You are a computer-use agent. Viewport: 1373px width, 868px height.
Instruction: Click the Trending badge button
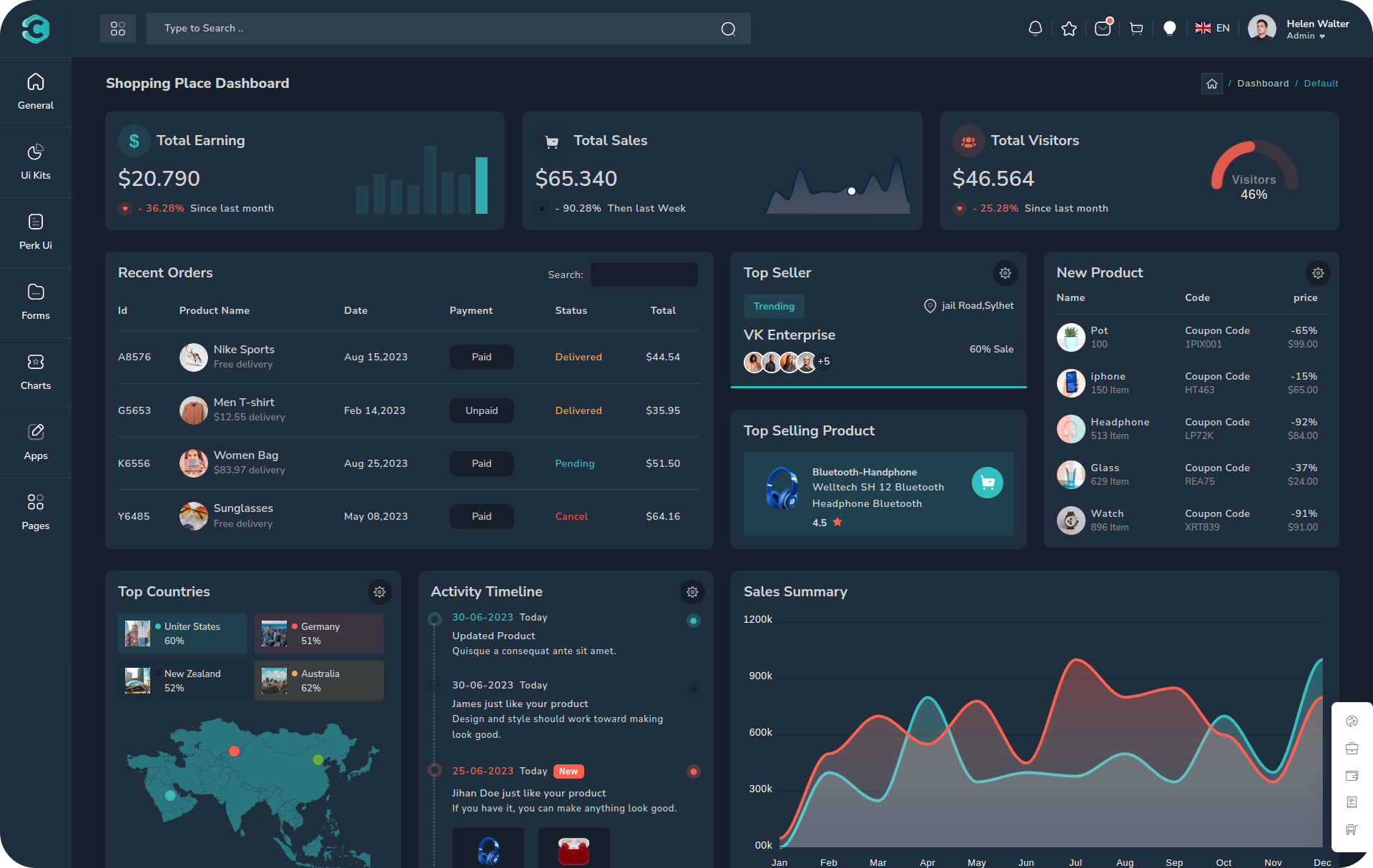[x=774, y=306]
